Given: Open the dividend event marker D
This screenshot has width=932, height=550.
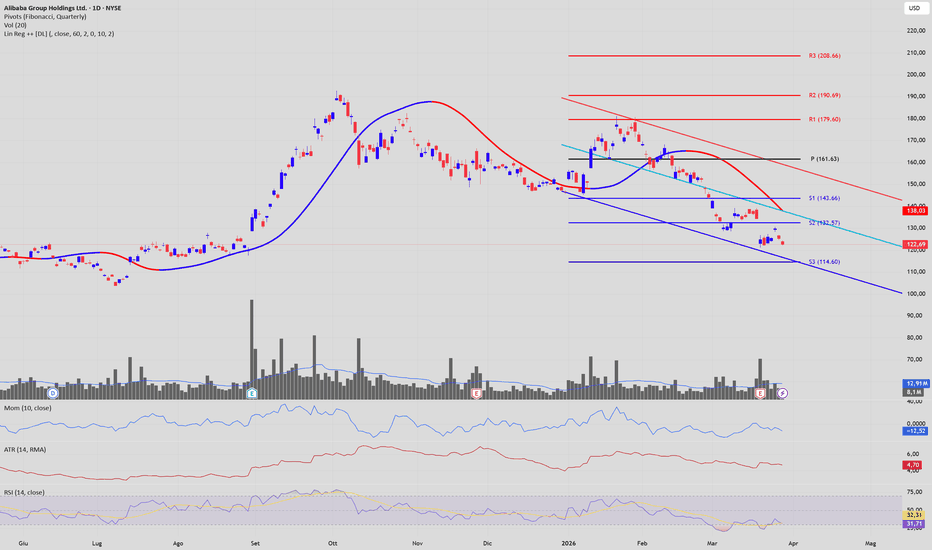Looking at the screenshot, I should pyautogui.click(x=53, y=393).
